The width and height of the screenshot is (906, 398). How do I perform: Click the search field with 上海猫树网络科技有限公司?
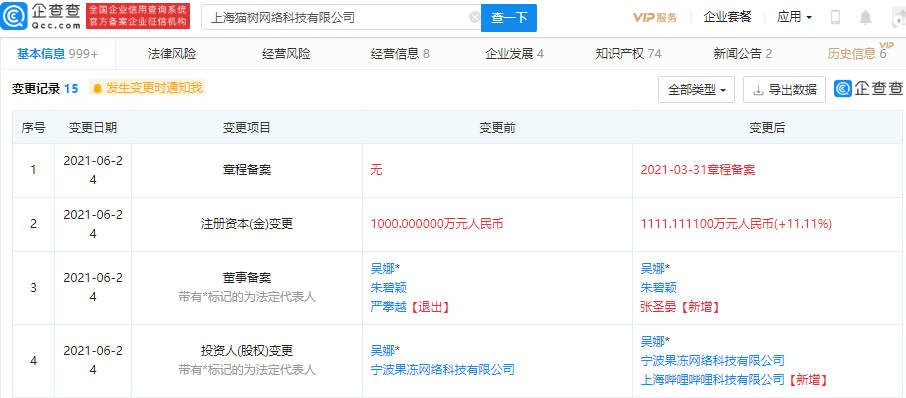point(341,17)
